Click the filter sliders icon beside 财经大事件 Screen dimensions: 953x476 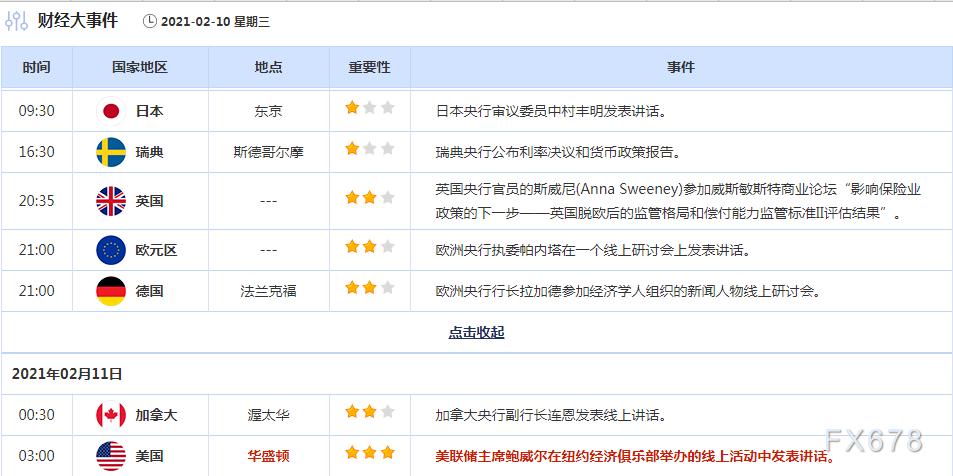[16, 21]
